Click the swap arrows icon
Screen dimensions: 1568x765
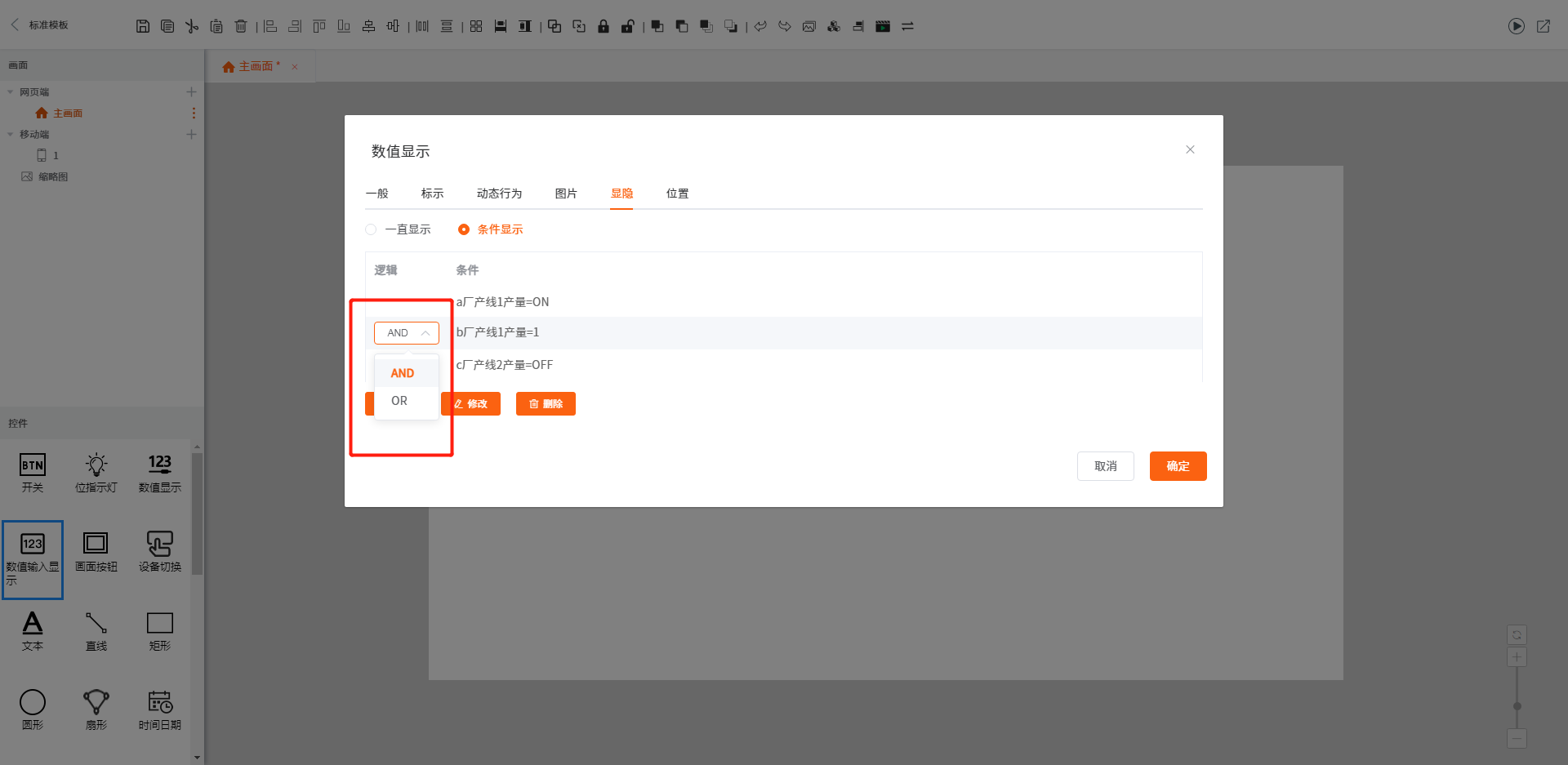[907, 26]
